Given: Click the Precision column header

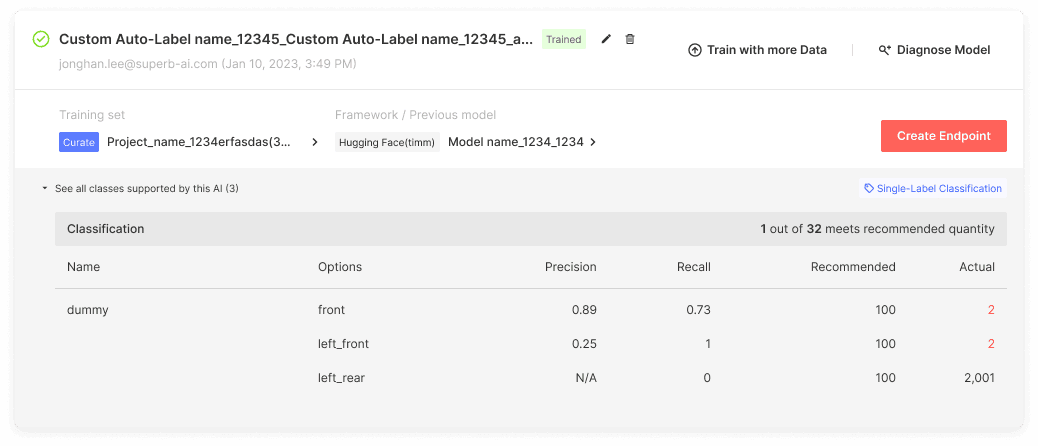Looking at the screenshot, I should 571,267.
